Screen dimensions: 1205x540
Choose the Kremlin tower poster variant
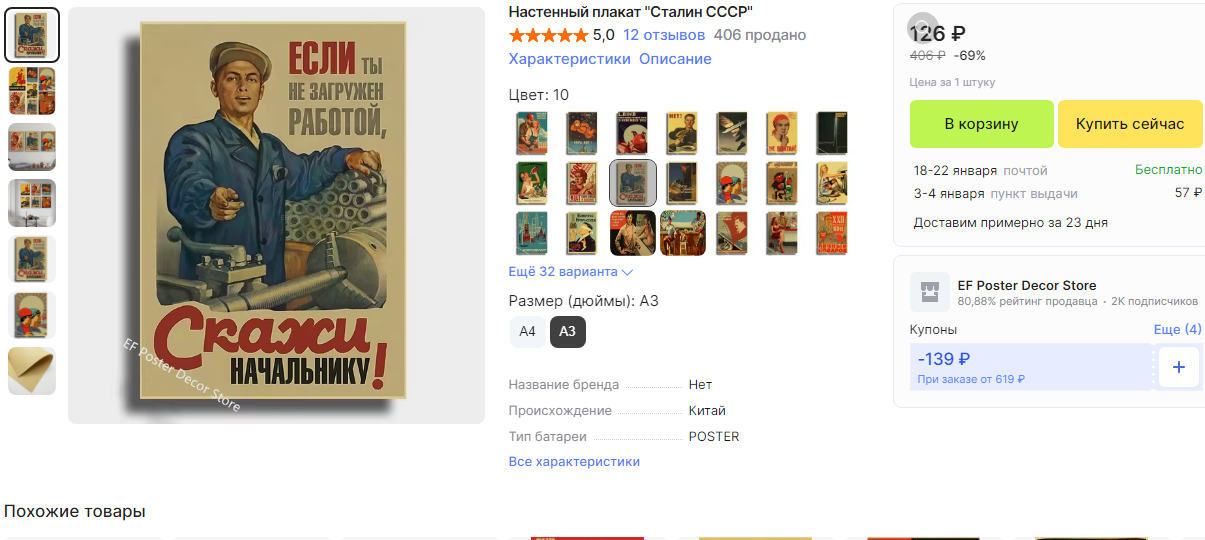pos(532,233)
